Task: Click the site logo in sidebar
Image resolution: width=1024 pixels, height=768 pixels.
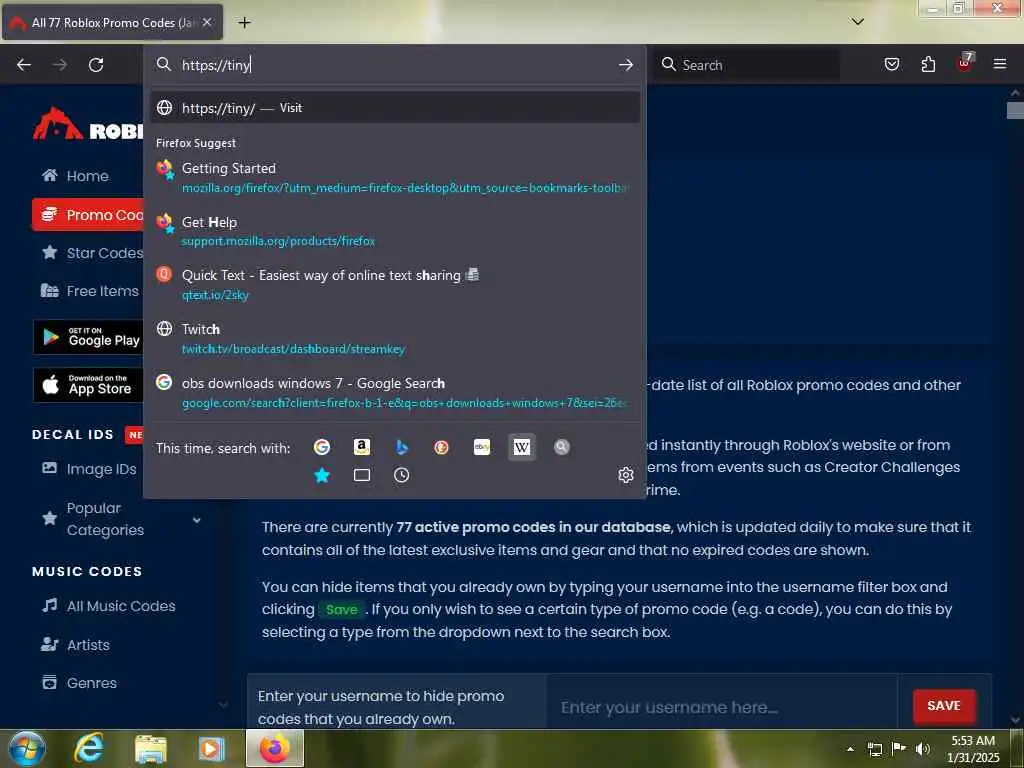Action: click(x=88, y=125)
